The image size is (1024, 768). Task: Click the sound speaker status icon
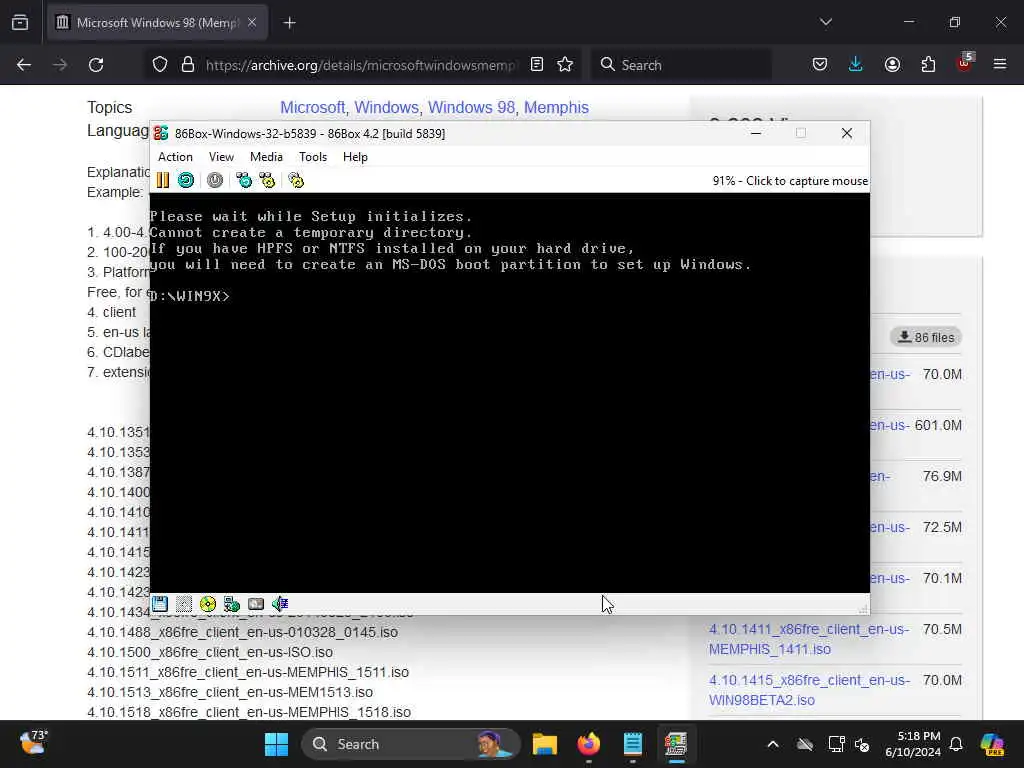280,604
